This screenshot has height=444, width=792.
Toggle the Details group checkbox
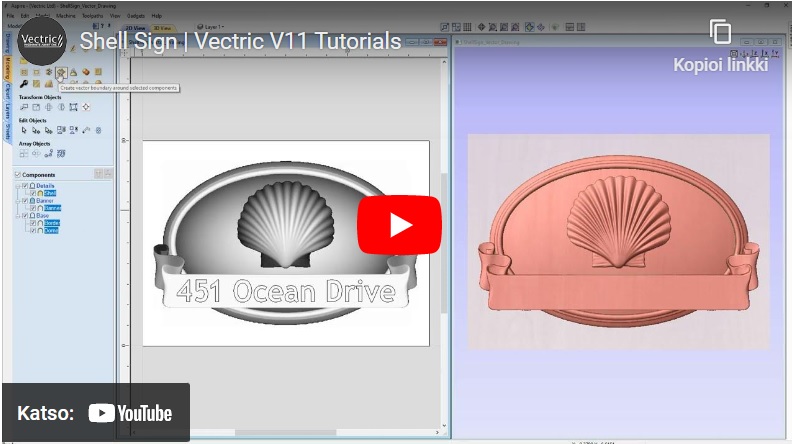click(x=25, y=186)
